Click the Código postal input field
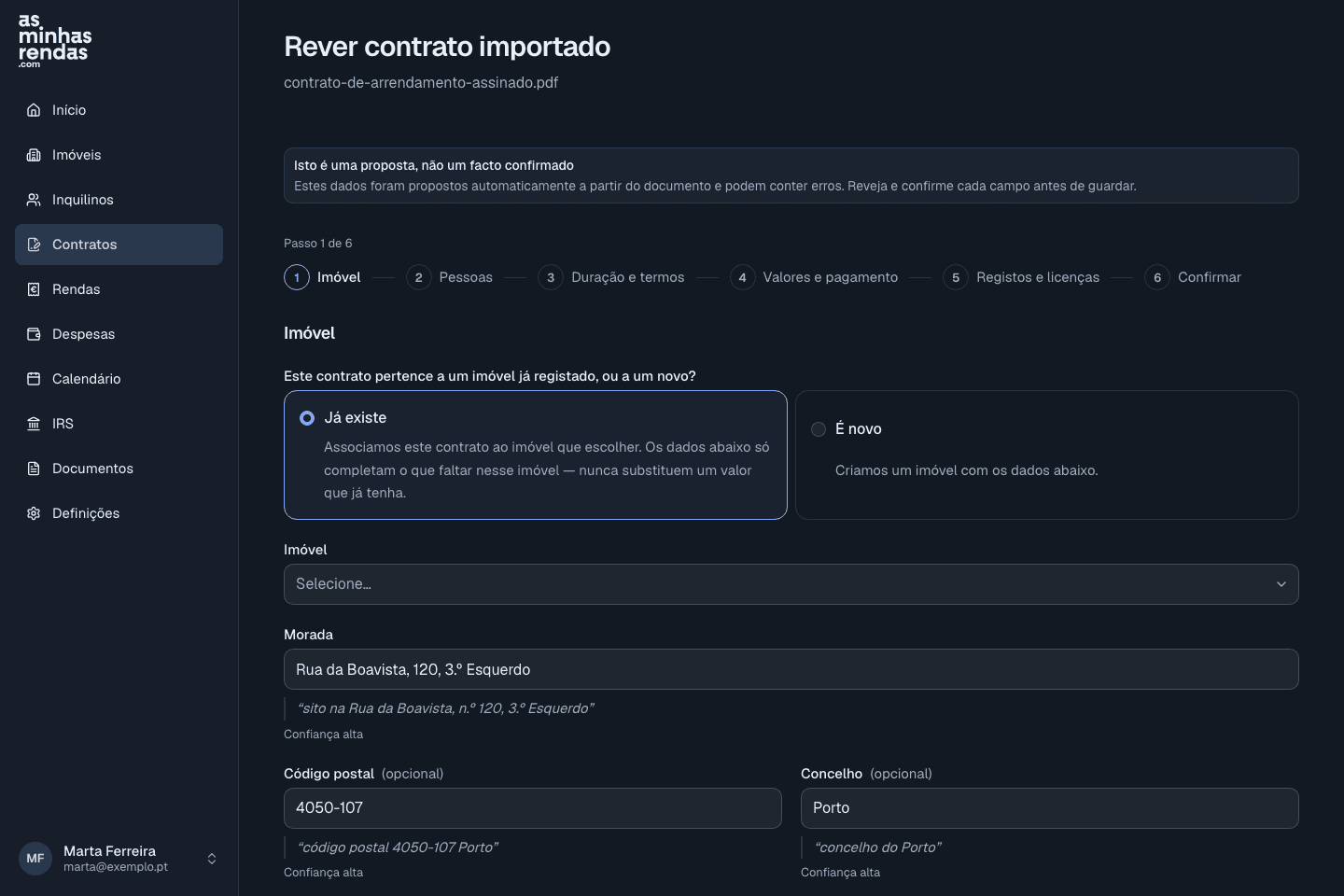The width and height of the screenshot is (1344, 896). pos(533,808)
